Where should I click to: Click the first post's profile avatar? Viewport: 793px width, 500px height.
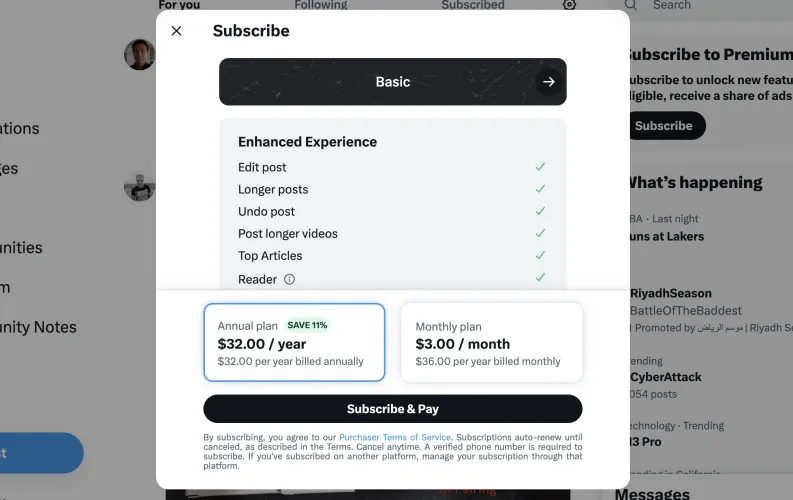point(140,55)
